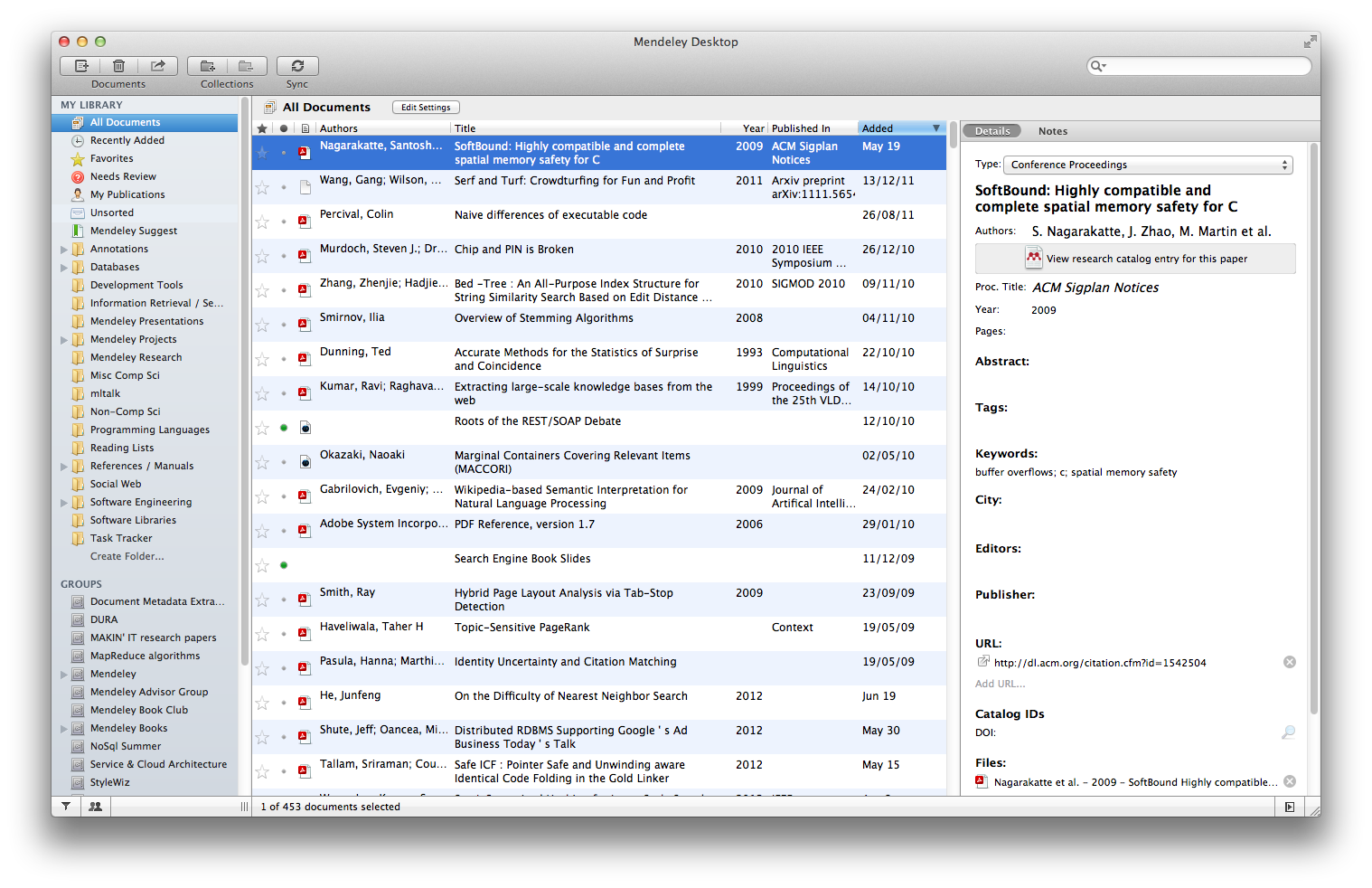Open the filter icon in bottom bar

tap(66, 807)
